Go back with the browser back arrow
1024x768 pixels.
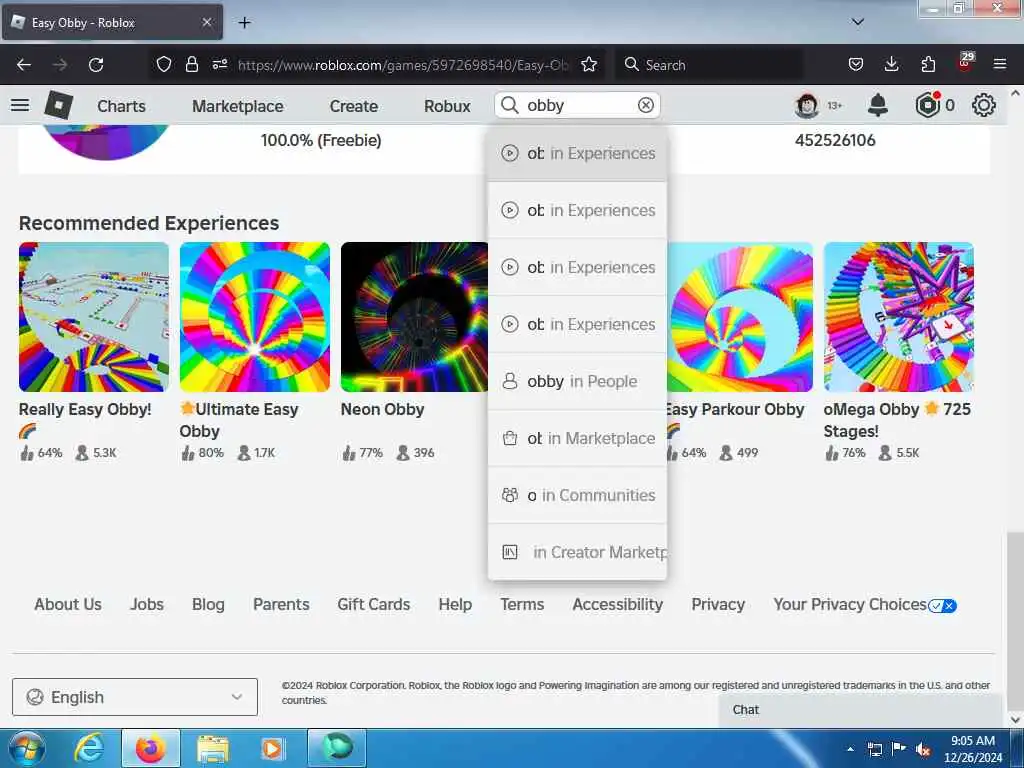pos(24,65)
